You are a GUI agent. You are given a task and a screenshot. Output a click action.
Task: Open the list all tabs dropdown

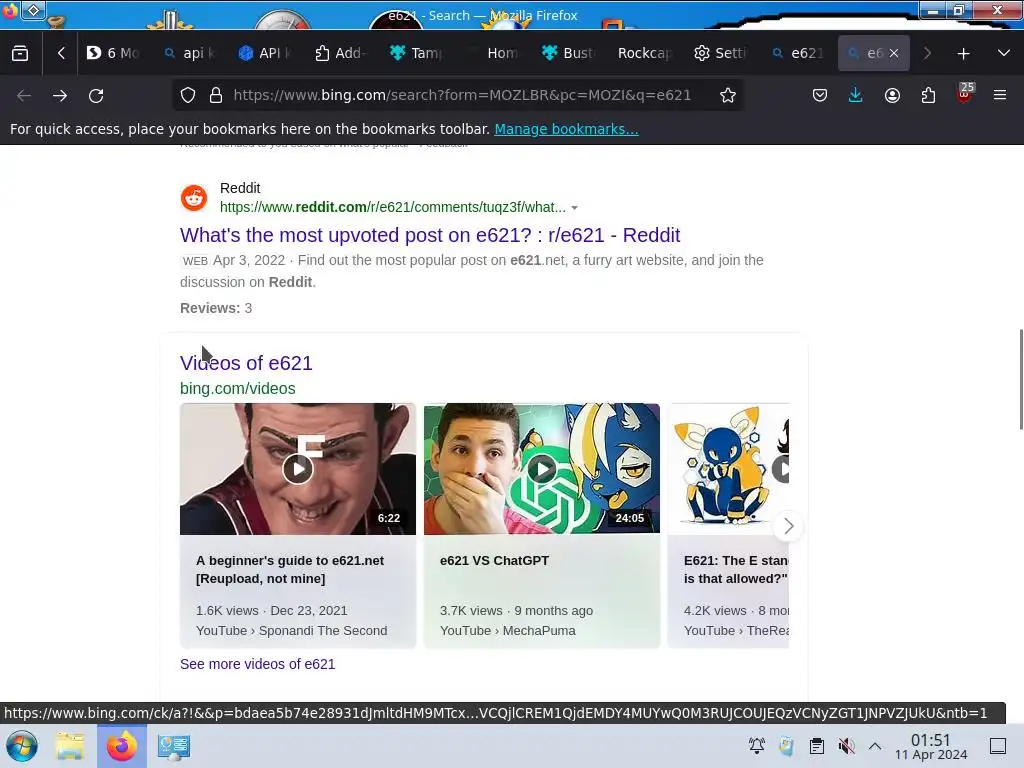click(x=1004, y=53)
